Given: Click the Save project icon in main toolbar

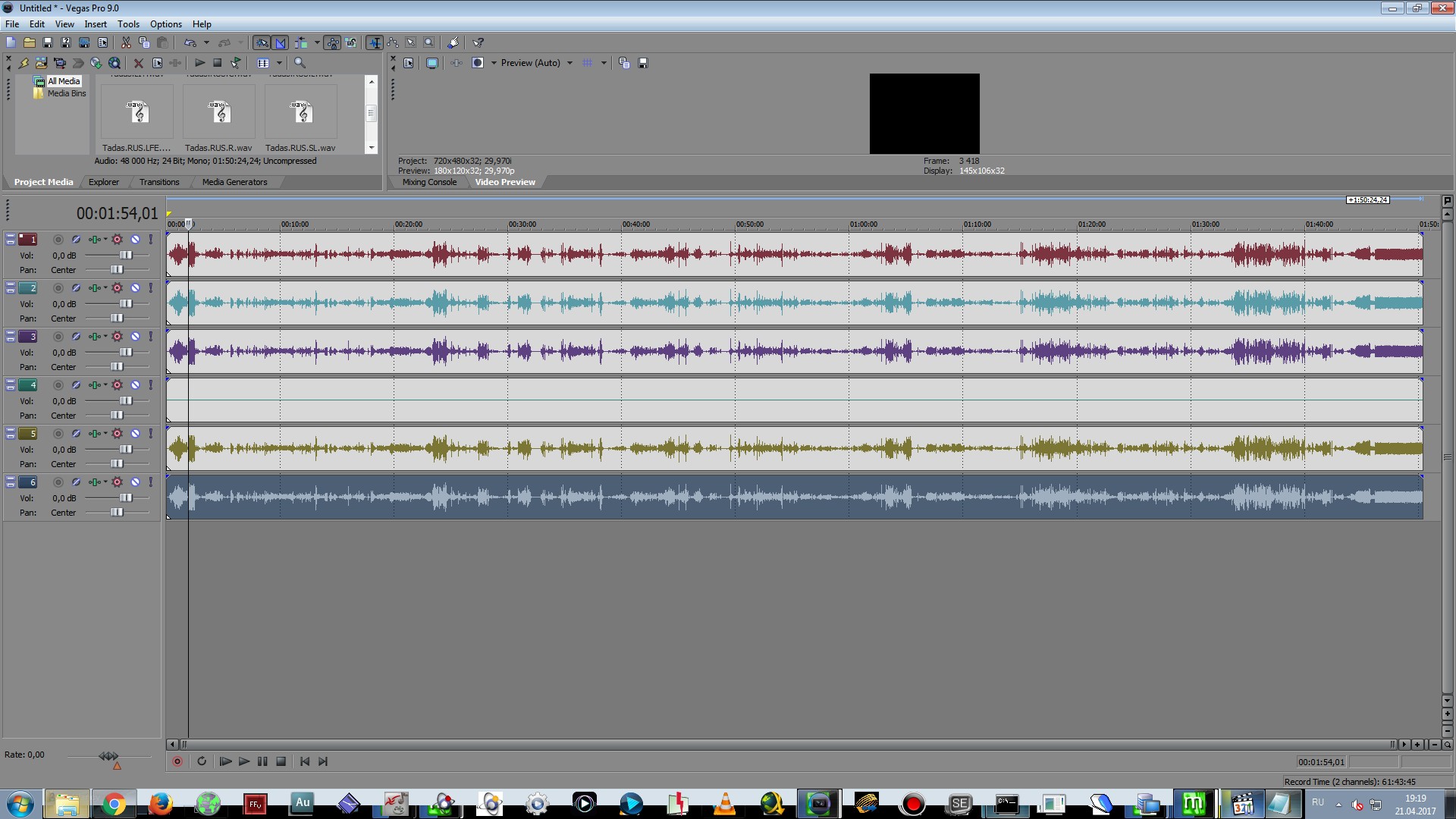Looking at the screenshot, I should click(47, 42).
